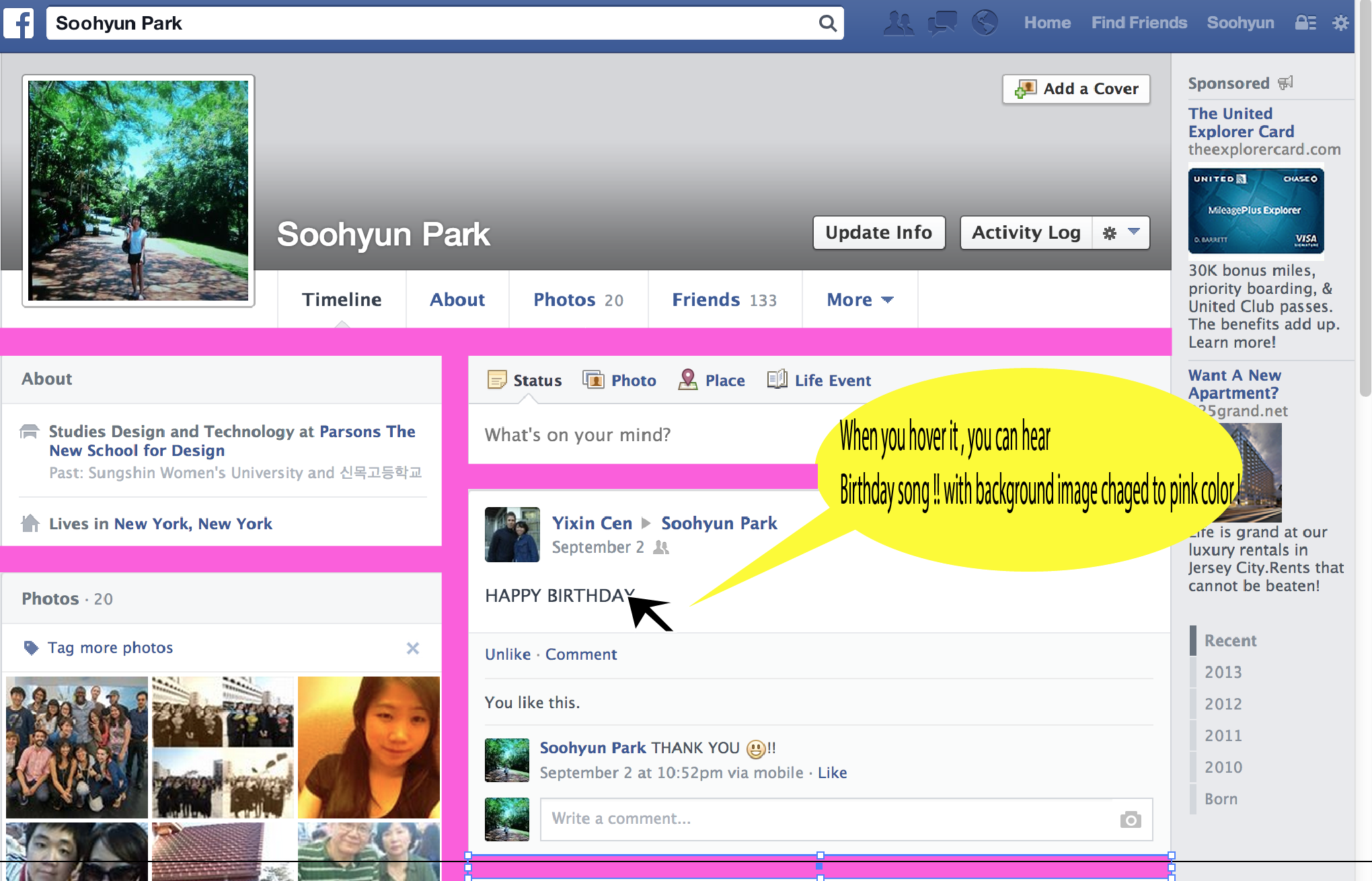1372x881 pixels.
Task: Click the Update Info button
Action: [879, 233]
